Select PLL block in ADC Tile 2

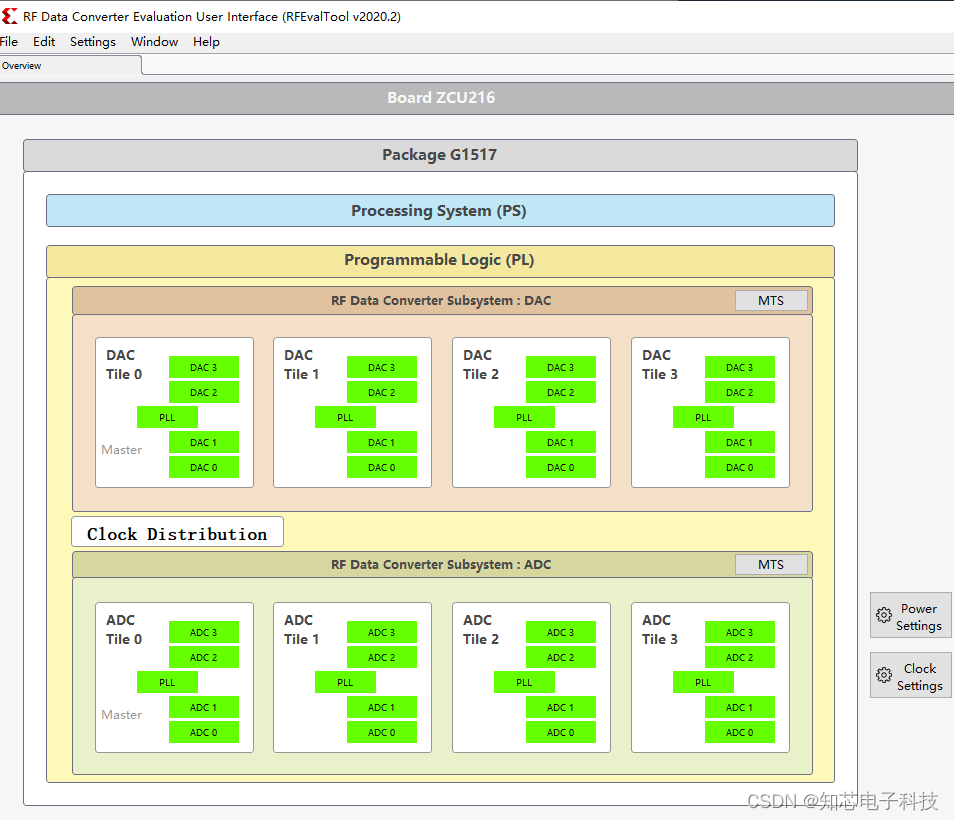(x=524, y=683)
